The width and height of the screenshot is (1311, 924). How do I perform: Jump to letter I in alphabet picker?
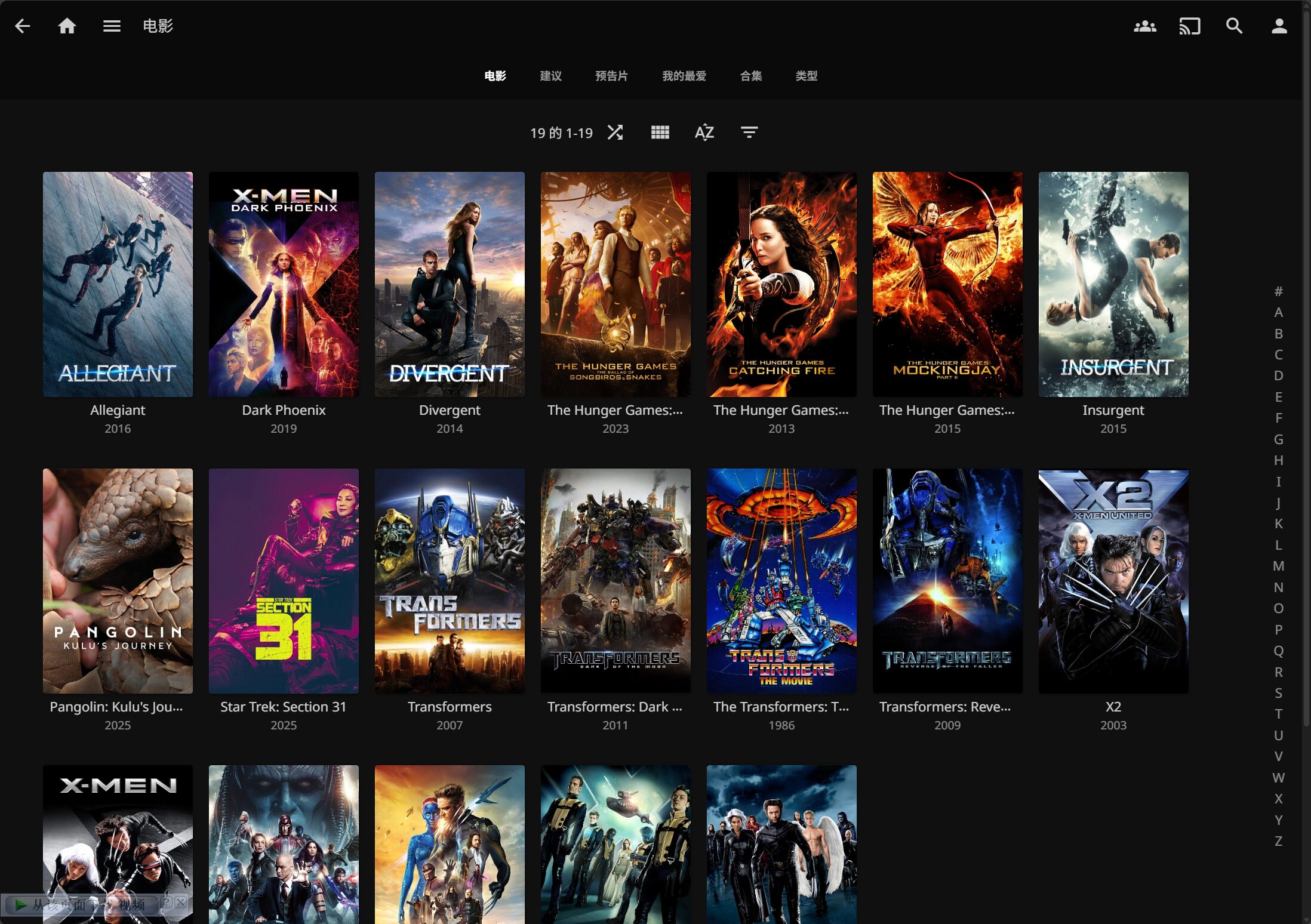click(1278, 481)
